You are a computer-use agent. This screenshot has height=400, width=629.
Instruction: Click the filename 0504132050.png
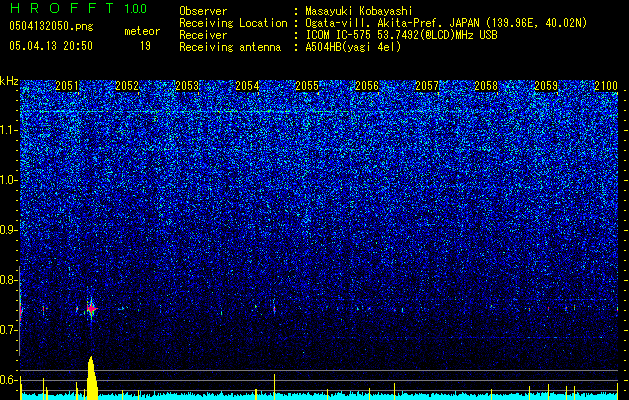[x=51, y=26]
